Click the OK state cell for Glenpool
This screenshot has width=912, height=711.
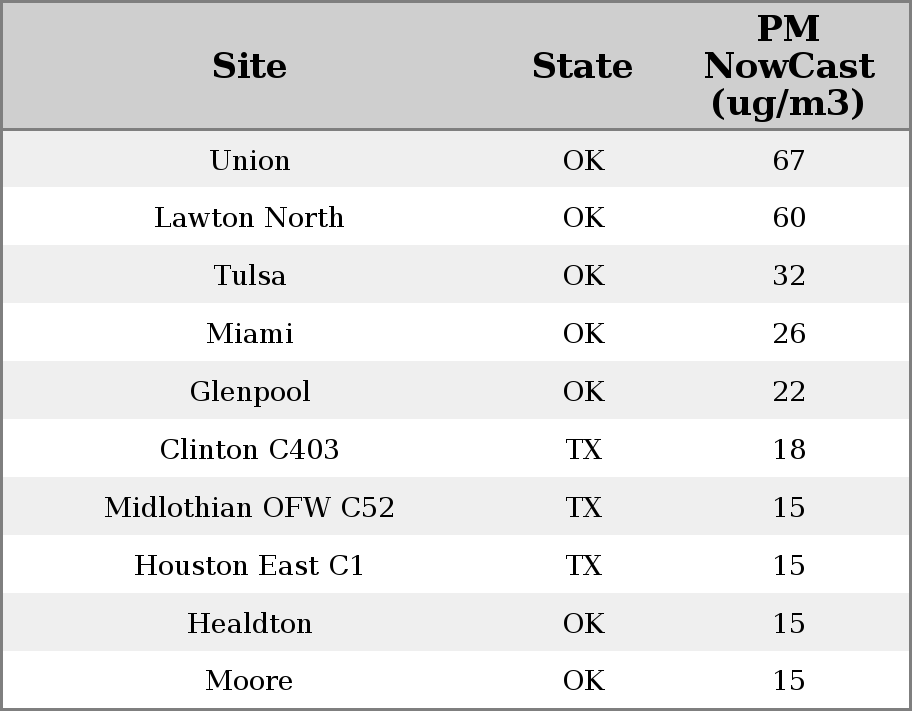tap(584, 392)
